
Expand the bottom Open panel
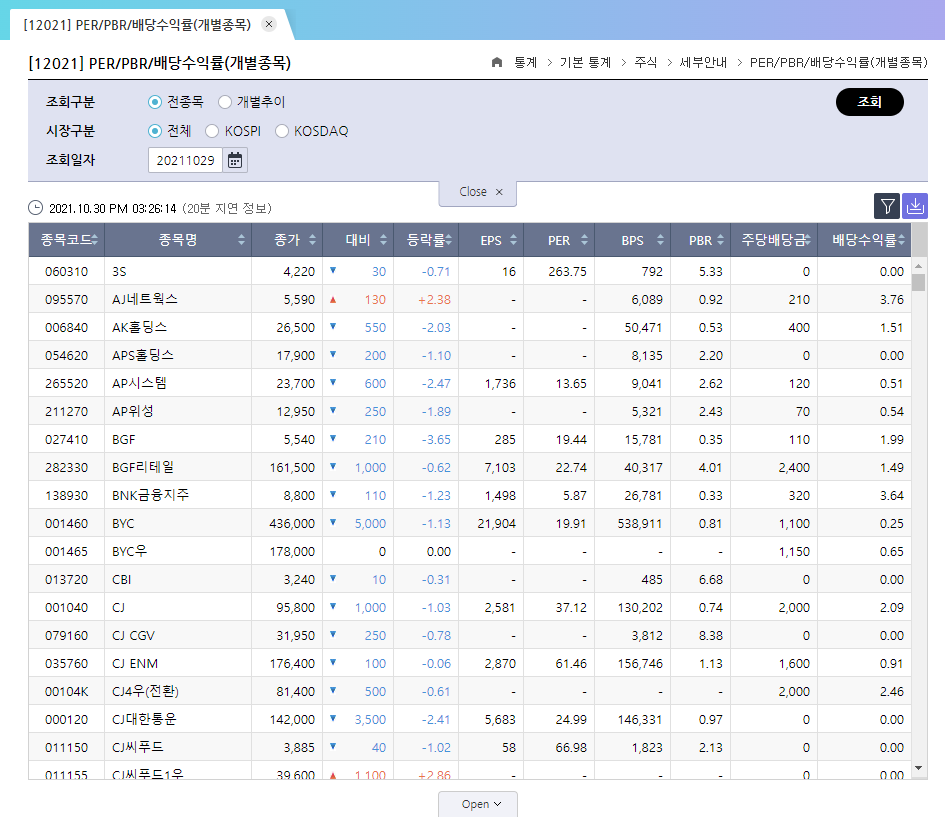click(x=478, y=804)
